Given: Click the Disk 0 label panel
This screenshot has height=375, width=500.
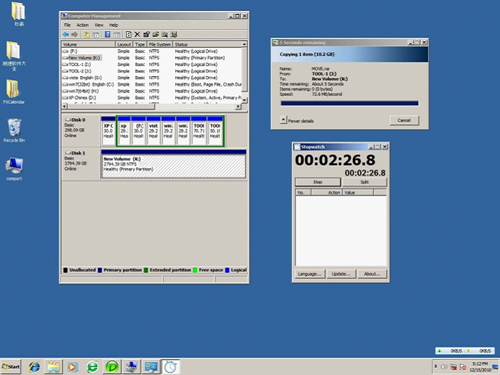Looking at the screenshot, I should point(81,131).
